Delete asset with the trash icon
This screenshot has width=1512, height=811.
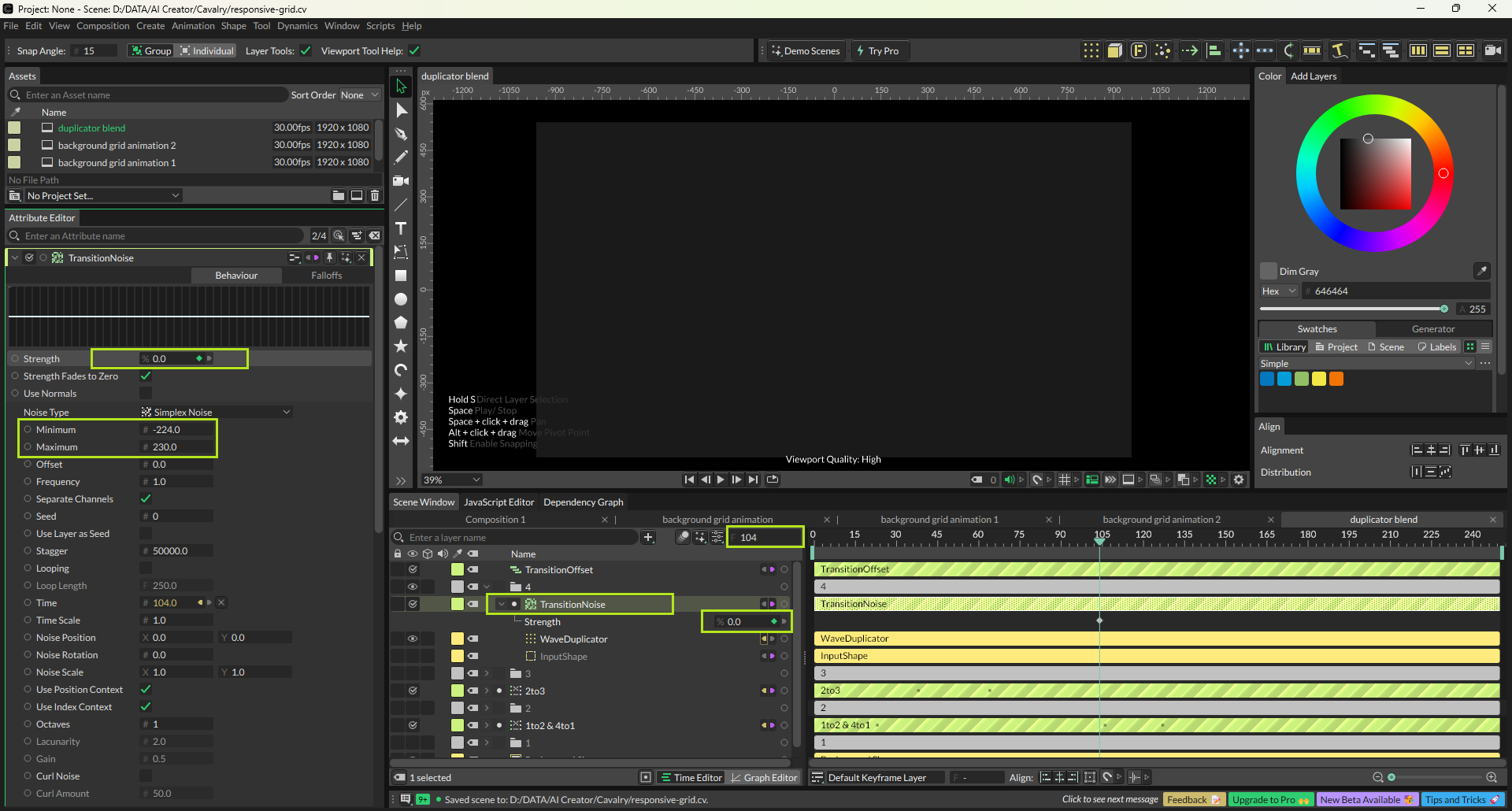coord(375,195)
